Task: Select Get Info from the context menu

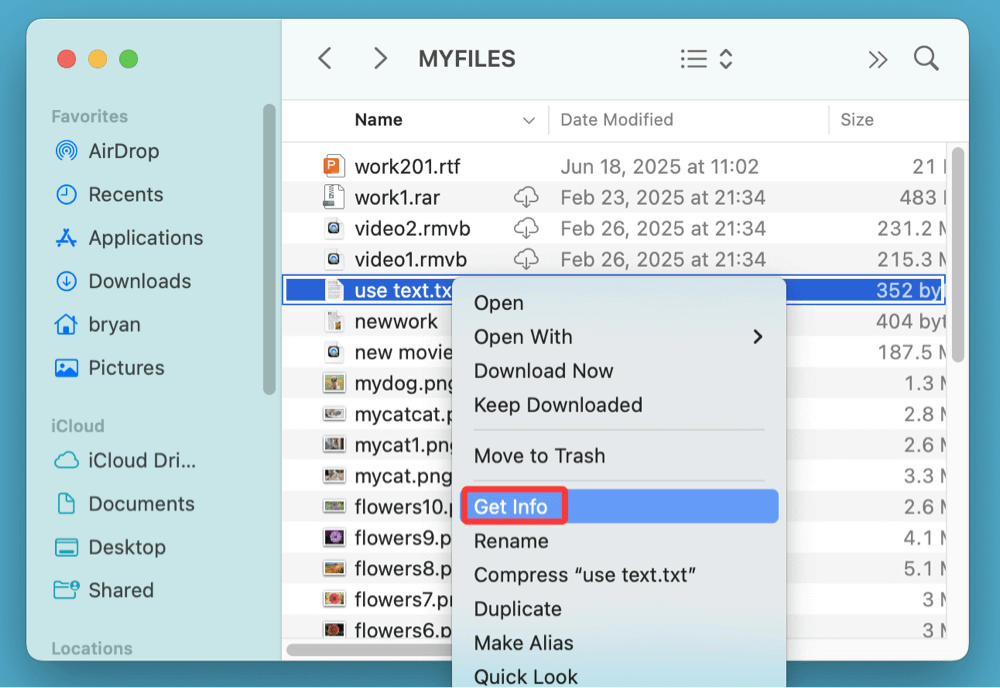Action: (x=513, y=506)
